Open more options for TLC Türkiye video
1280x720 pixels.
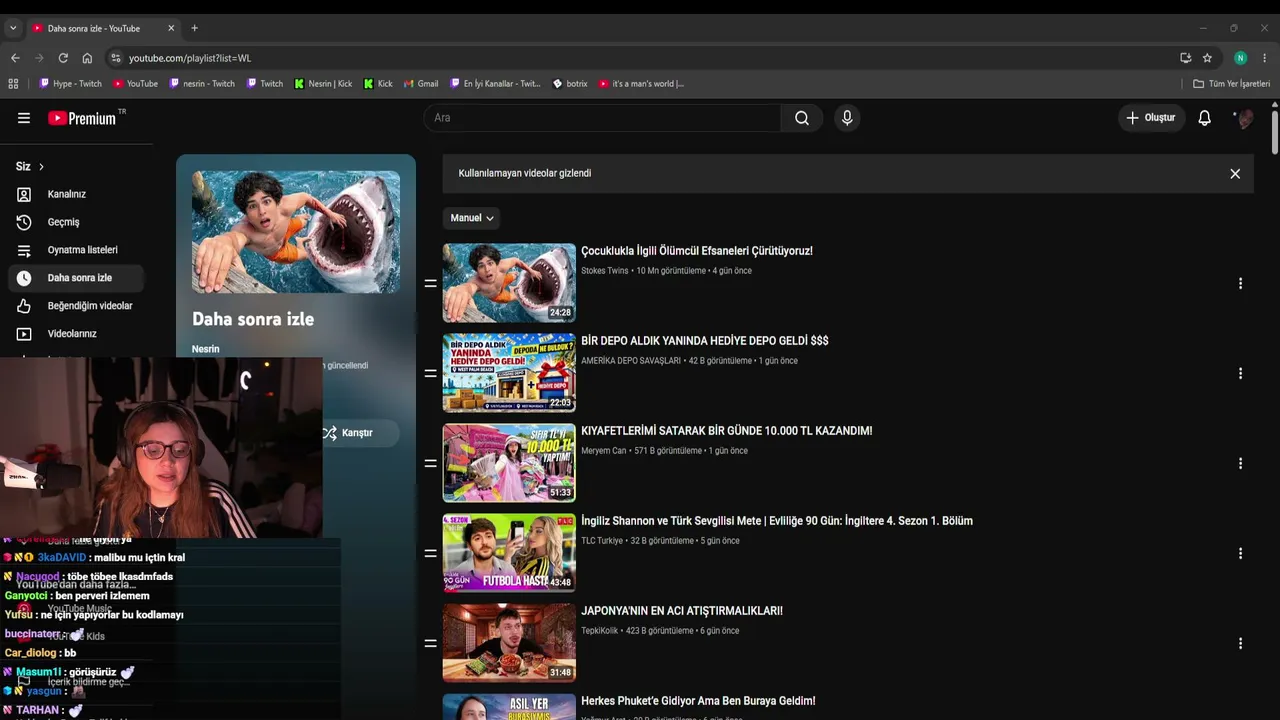click(x=1240, y=553)
